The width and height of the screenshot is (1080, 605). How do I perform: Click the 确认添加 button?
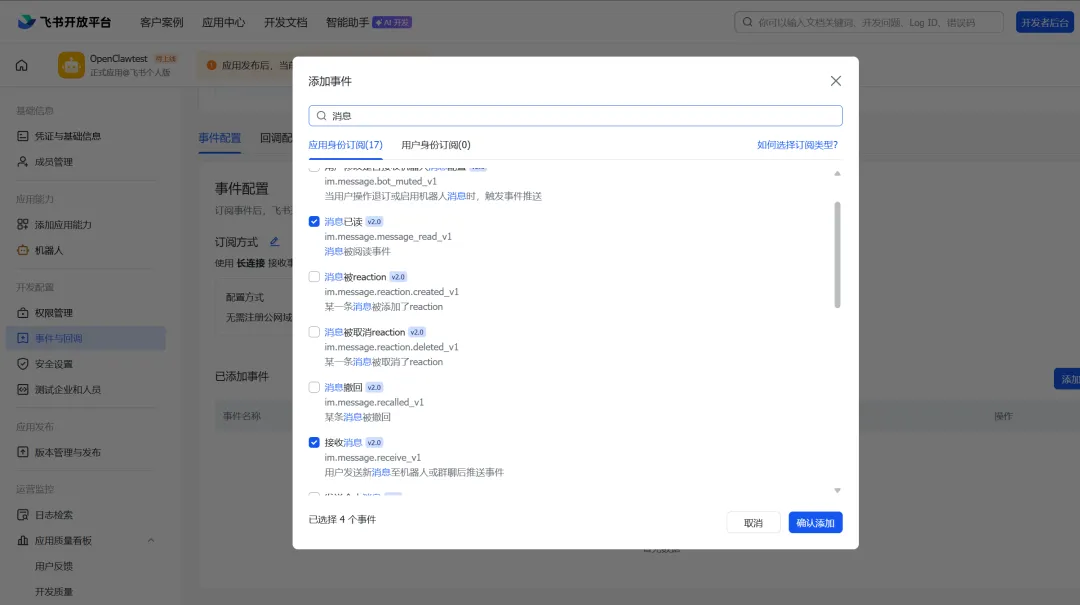[x=816, y=522]
